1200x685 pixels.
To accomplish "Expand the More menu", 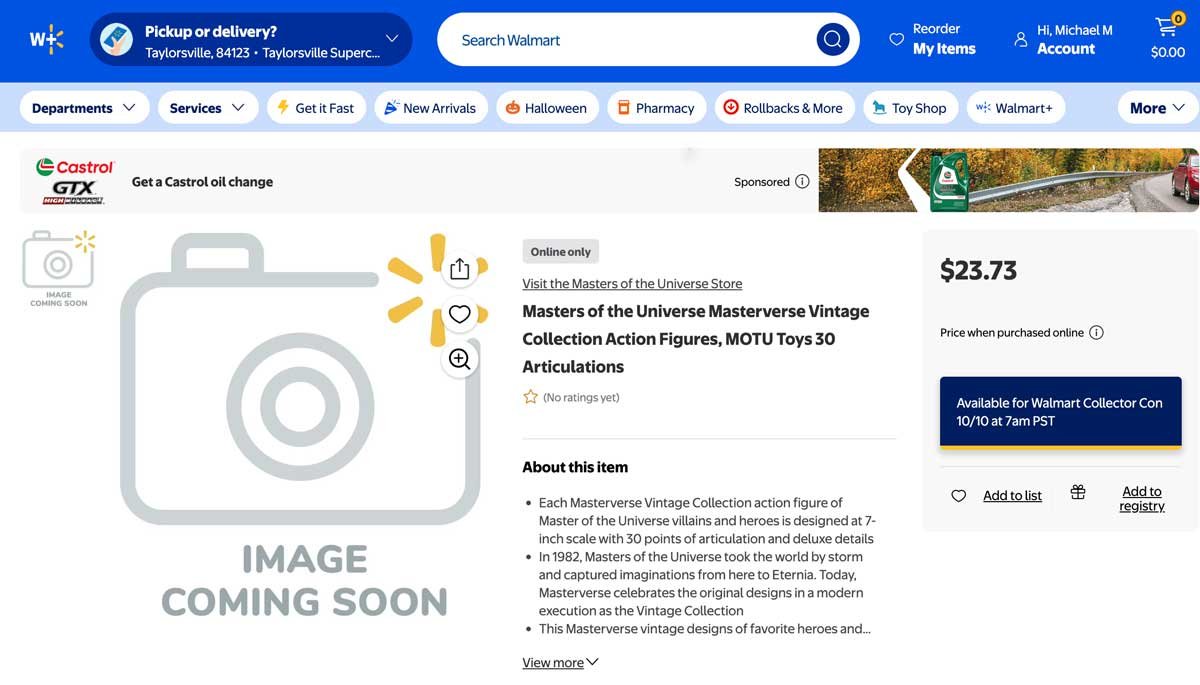I will [1156, 107].
